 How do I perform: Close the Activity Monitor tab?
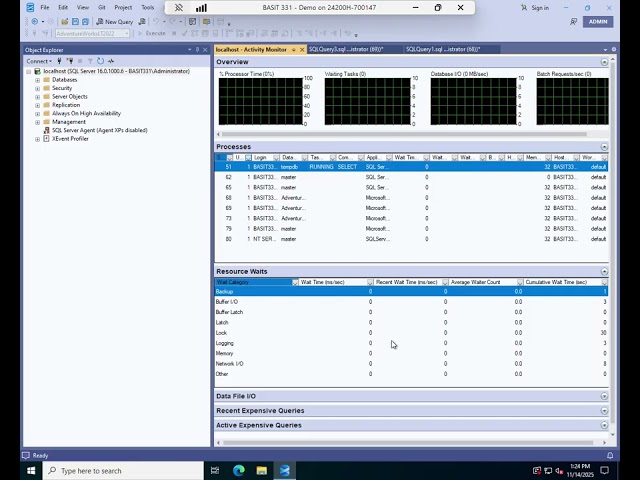coord(302,50)
